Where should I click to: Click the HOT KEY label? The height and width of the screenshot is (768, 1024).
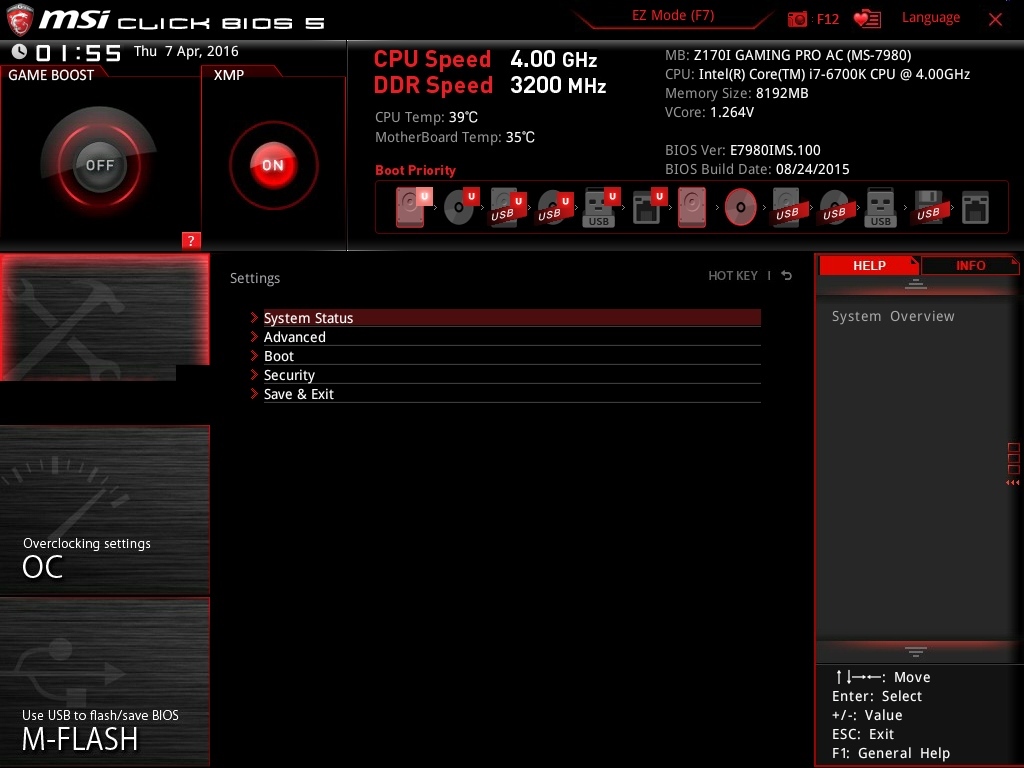pyautogui.click(x=733, y=276)
